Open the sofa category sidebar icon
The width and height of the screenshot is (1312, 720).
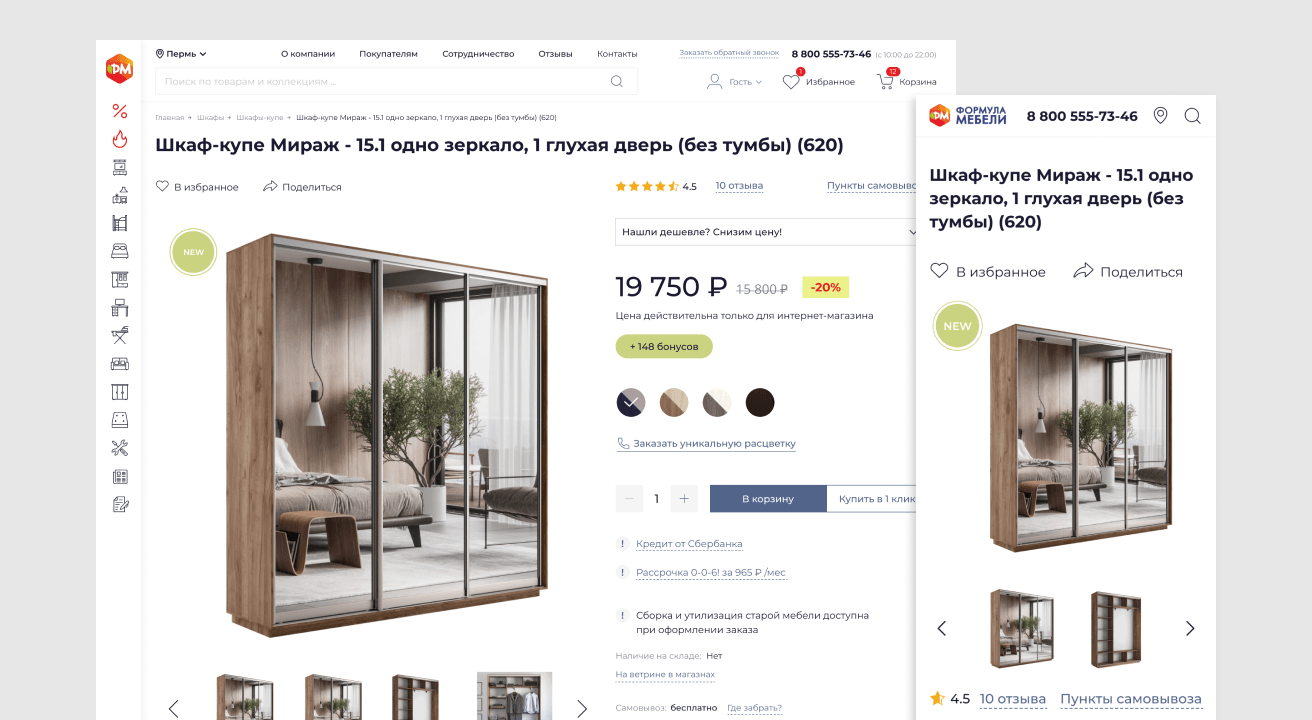120,363
